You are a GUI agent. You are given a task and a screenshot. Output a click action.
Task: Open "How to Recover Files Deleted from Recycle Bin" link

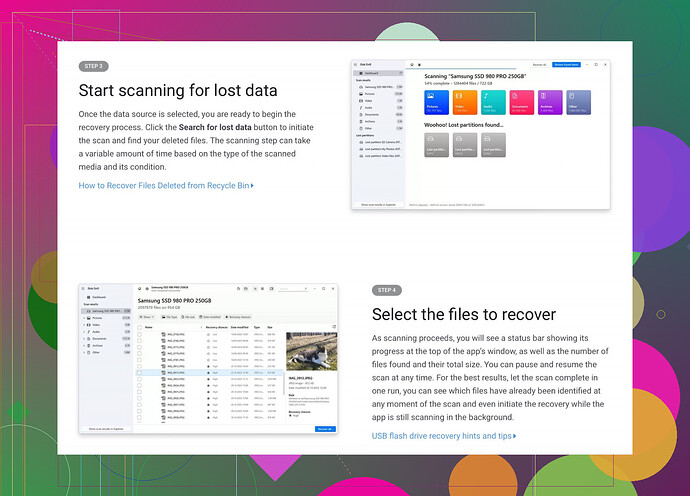pyautogui.click(x=165, y=185)
